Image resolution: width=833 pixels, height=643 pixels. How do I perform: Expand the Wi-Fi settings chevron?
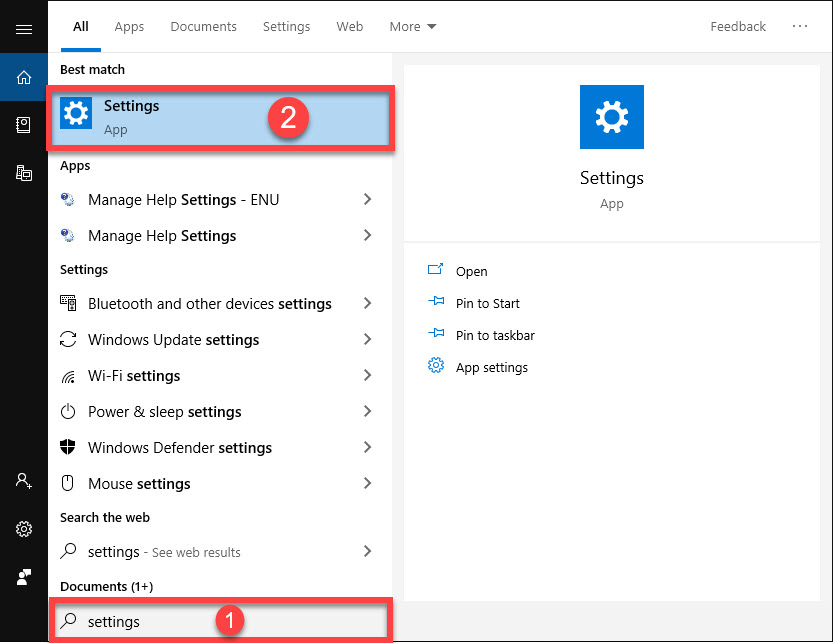coord(367,375)
